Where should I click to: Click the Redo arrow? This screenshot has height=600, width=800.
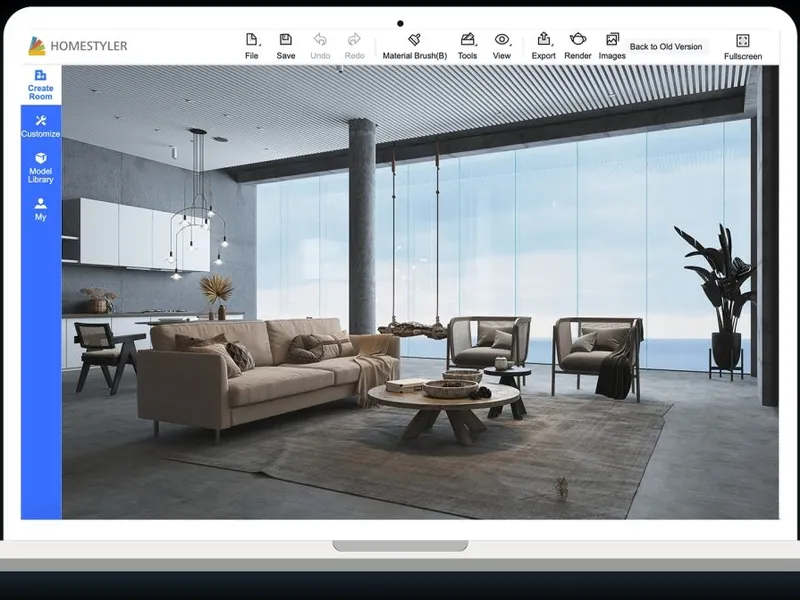[x=354, y=46]
